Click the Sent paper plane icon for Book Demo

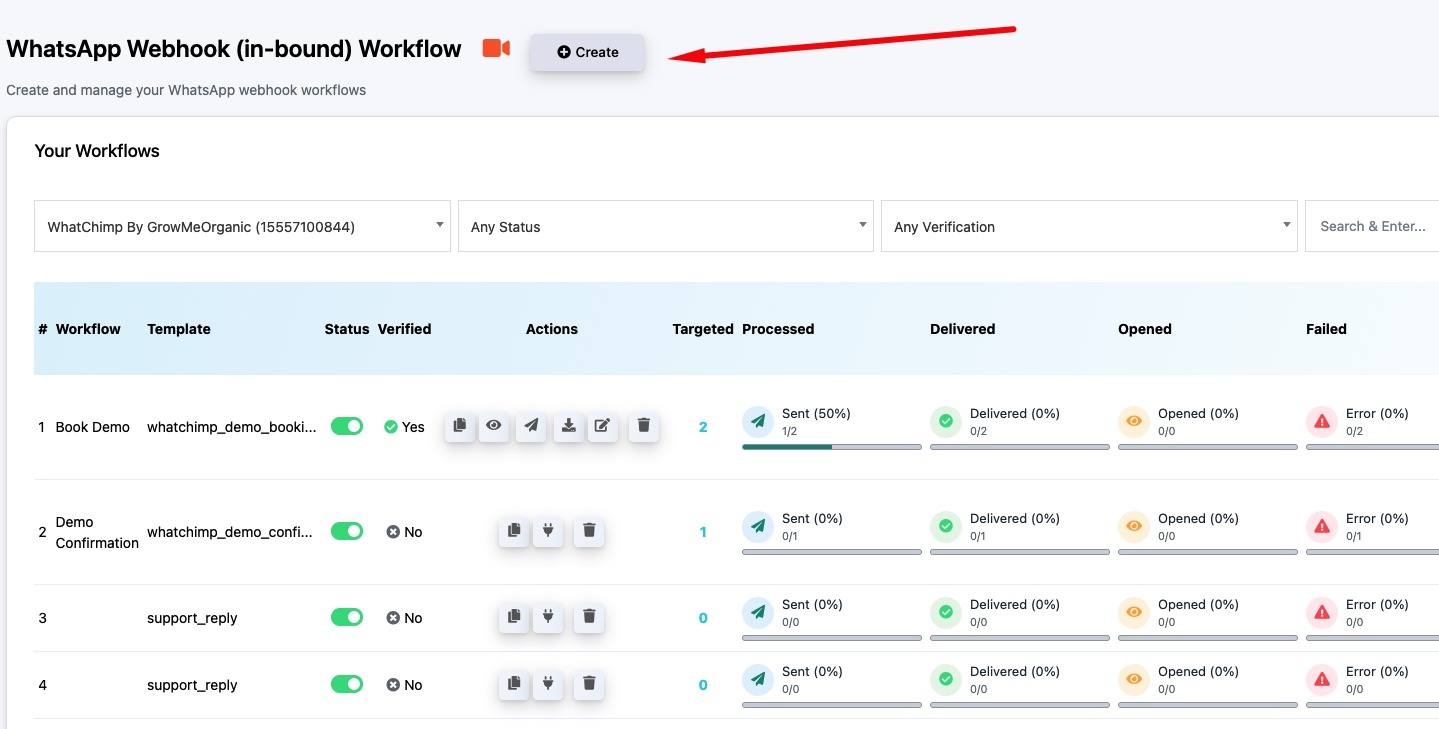(758, 422)
